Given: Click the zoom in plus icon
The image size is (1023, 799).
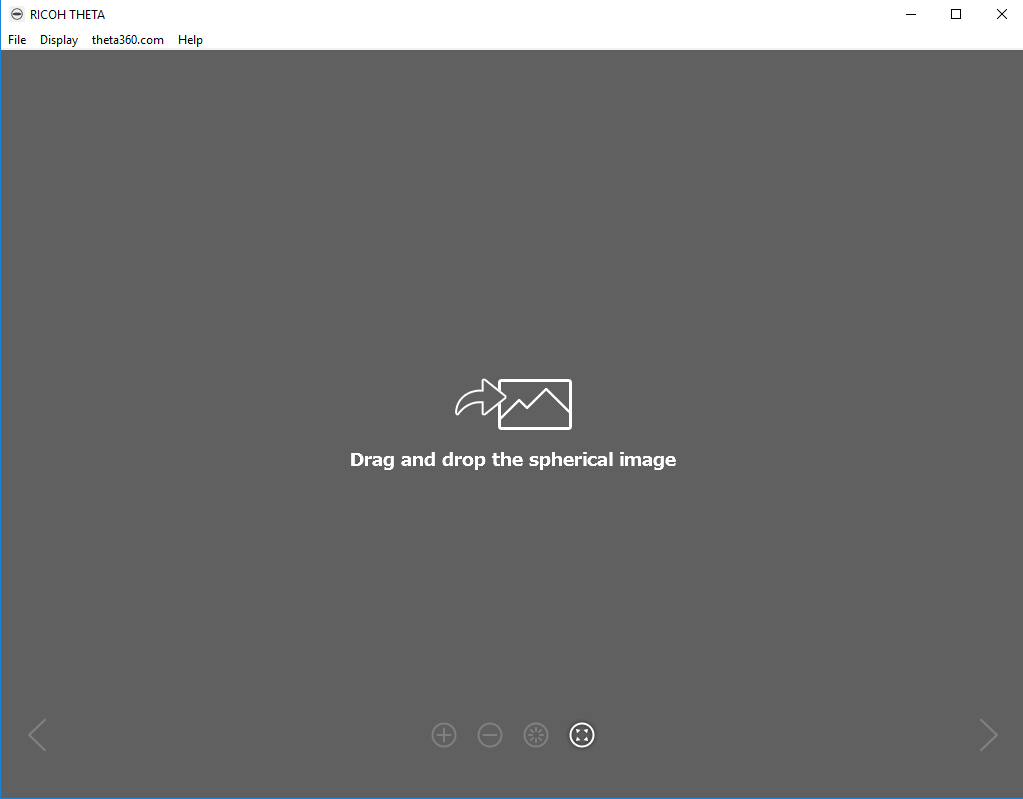Looking at the screenshot, I should click(x=444, y=735).
